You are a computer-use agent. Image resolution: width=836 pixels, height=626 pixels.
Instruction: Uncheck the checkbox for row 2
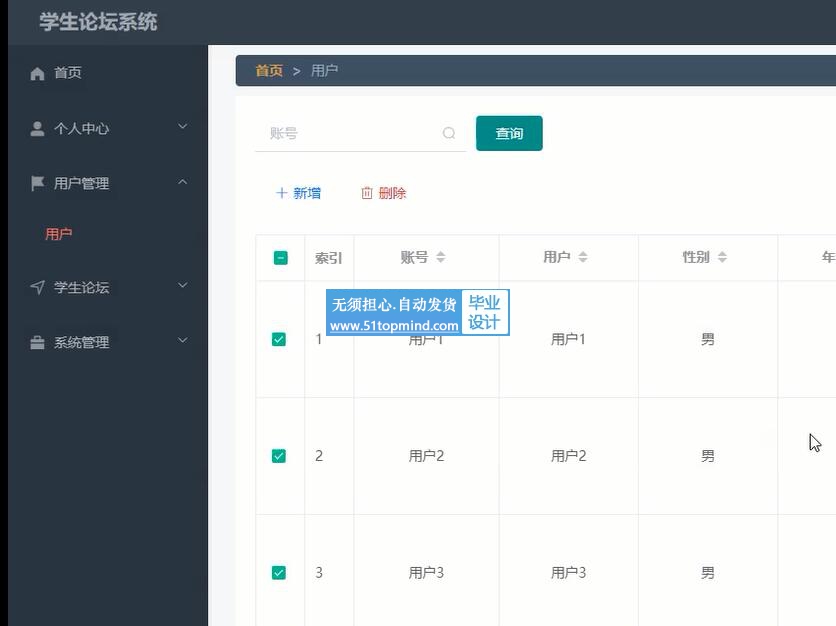click(279, 456)
